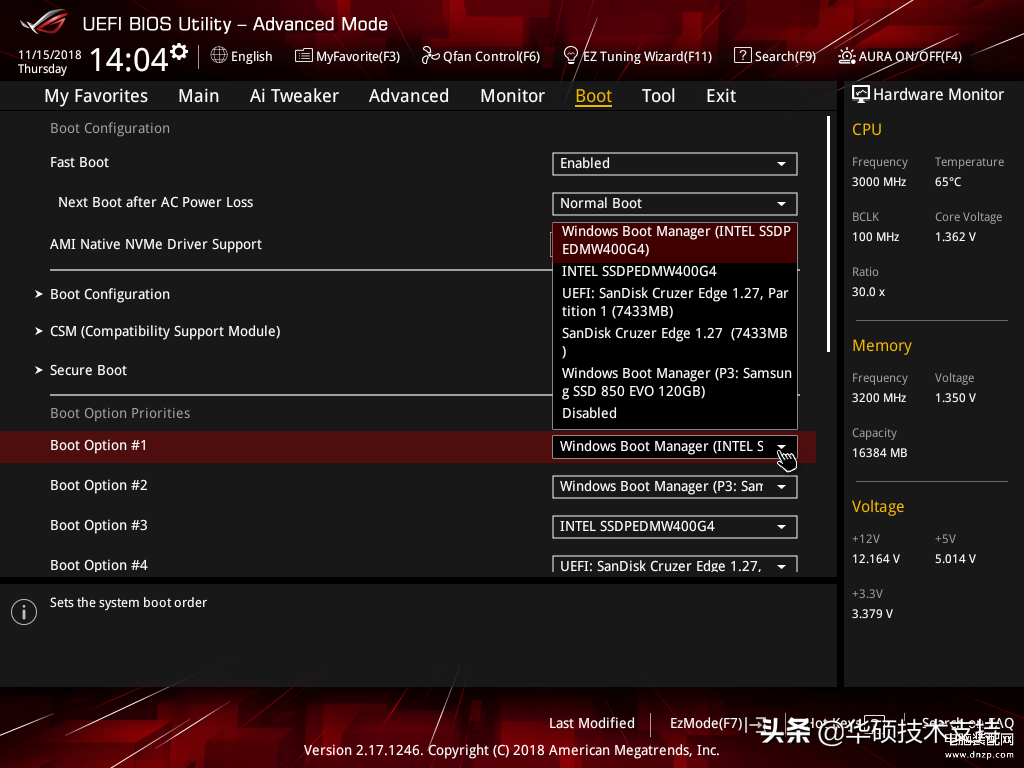Click the Core Voltage value 1.362 V
This screenshot has width=1024, height=768.
click(x=955, y=236)
